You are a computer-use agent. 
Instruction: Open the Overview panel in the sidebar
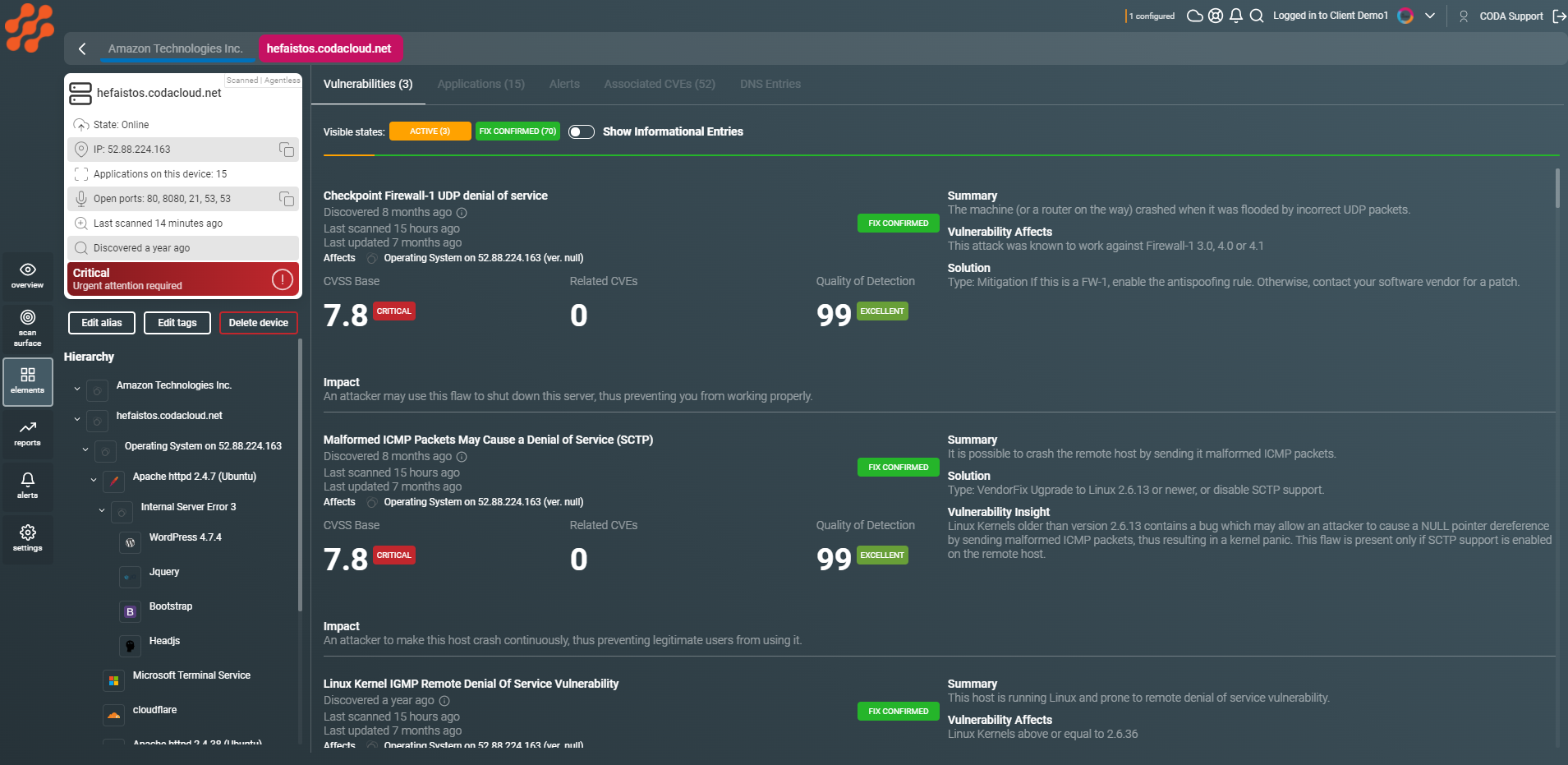(27, 276)
